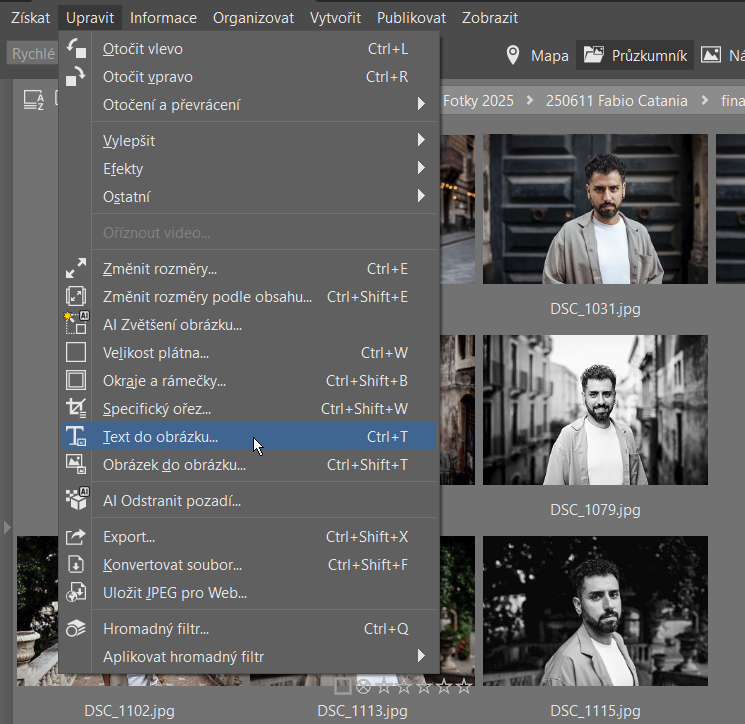The image size is (745, 724).
Task: Switch to the Průzkumník view
Action: coord(636,56)
